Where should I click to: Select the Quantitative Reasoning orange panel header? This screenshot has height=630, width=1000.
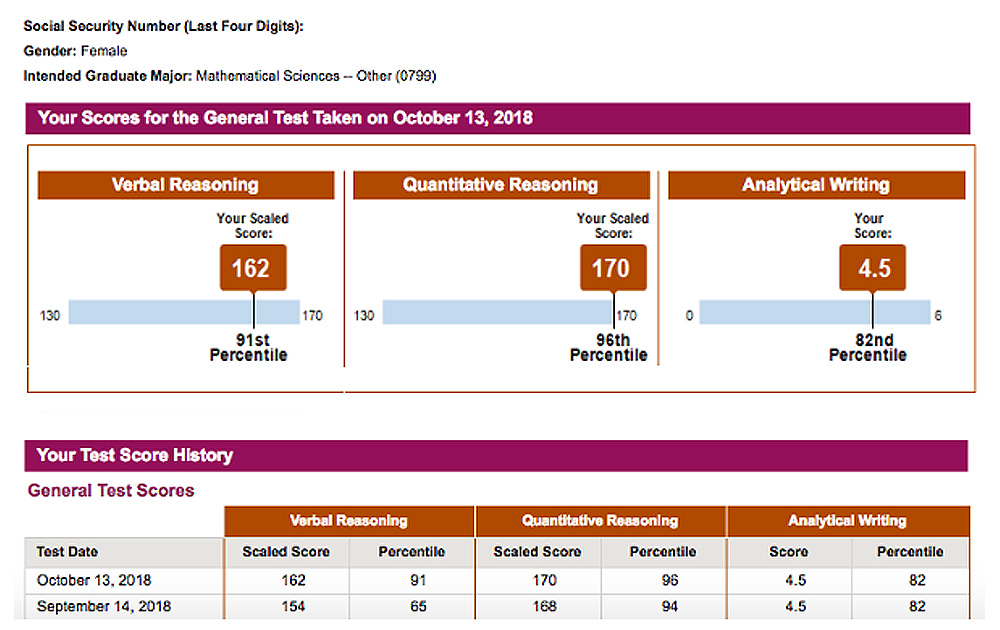tap(501, 185)
